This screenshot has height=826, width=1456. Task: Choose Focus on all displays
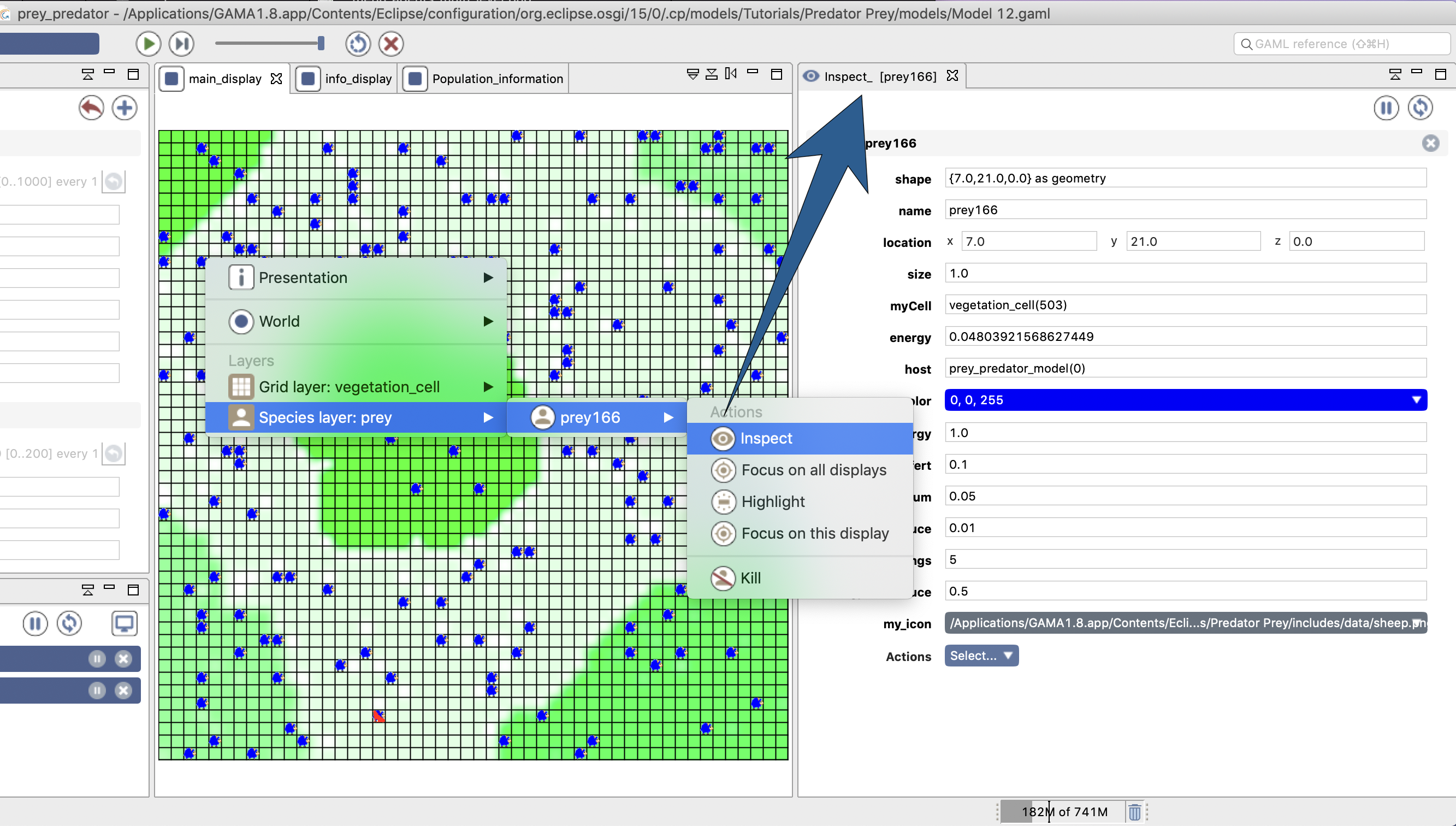click(x=800, y=470)
